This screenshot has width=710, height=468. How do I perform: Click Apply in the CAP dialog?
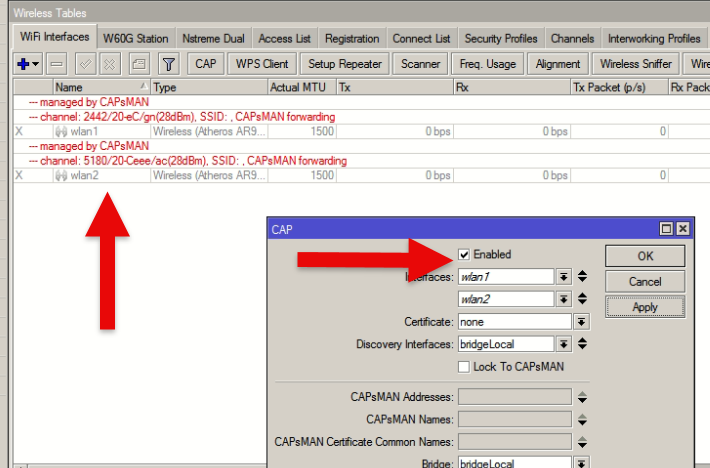click(x=645, y=307)
